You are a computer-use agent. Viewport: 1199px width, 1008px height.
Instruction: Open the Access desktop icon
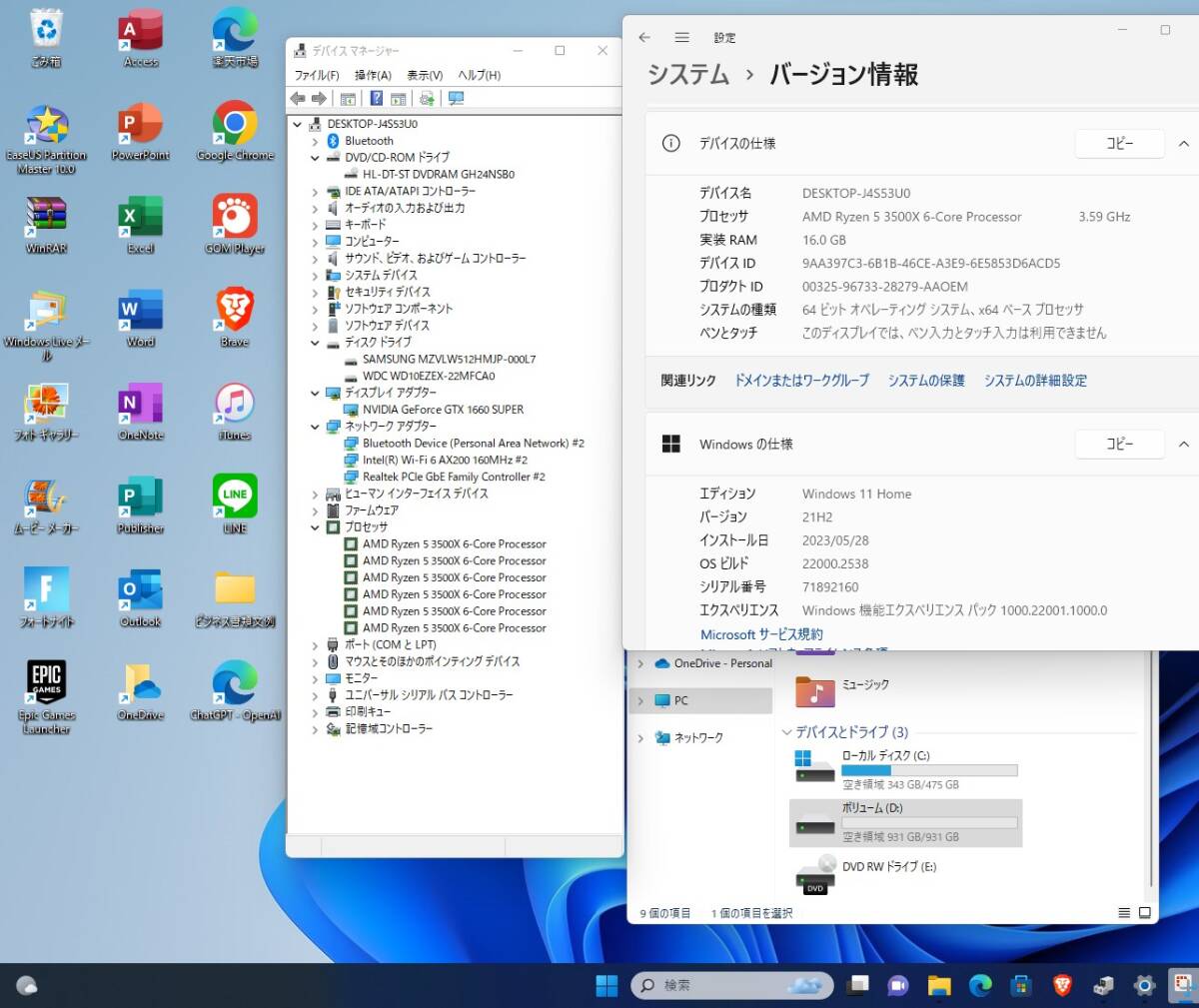click(141, 38)
